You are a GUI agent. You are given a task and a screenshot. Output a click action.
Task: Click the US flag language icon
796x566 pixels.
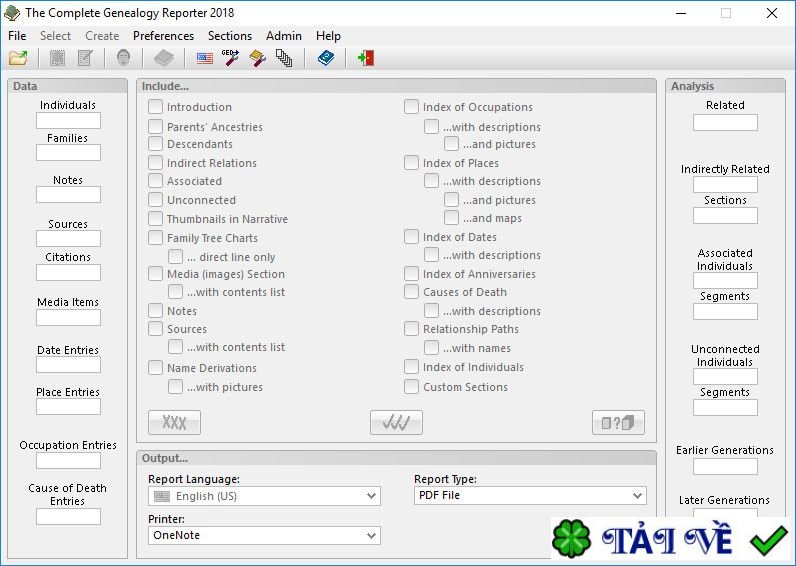[x=205, y=58]
